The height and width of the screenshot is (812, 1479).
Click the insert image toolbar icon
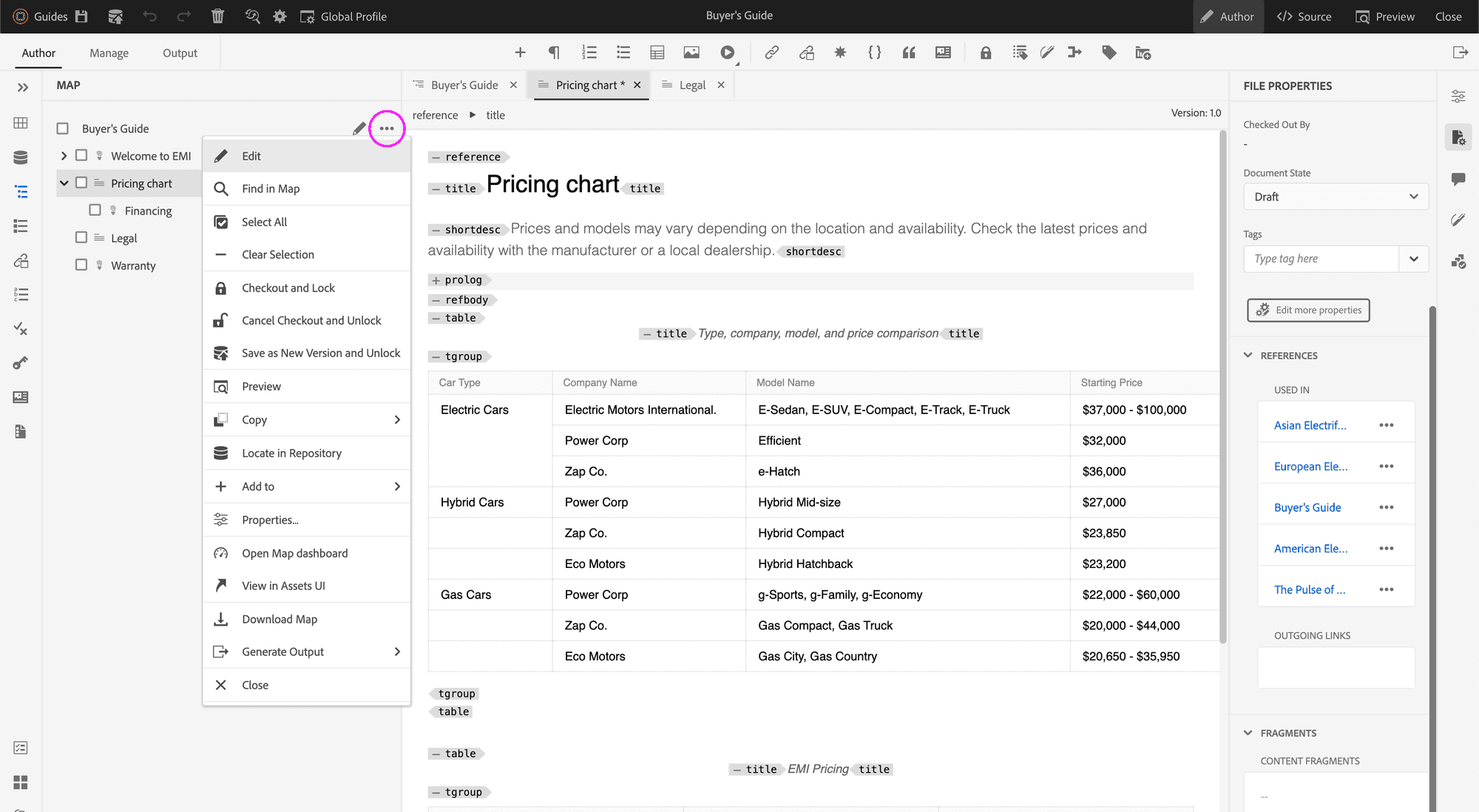(x=691, y=53)
